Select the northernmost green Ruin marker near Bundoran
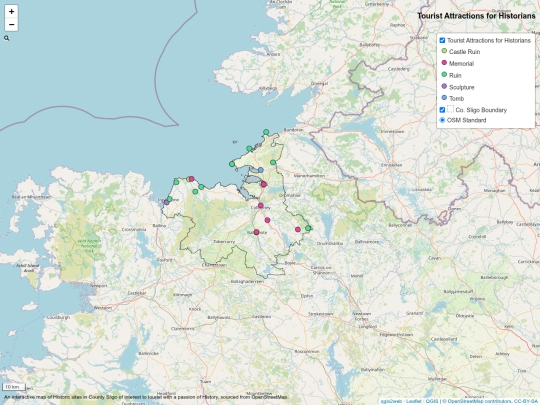This screenshot has height=405, width=540. pos(266,132)
